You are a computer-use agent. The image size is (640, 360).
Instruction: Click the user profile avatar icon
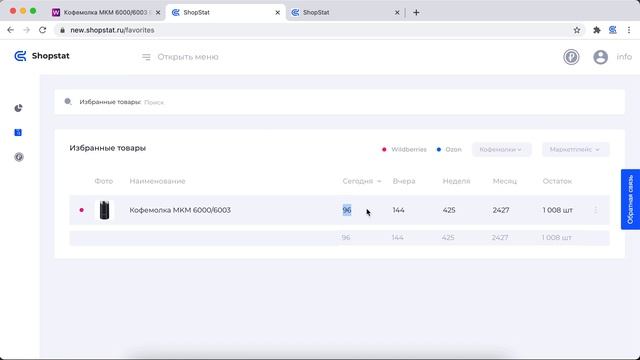coord(600,57)
